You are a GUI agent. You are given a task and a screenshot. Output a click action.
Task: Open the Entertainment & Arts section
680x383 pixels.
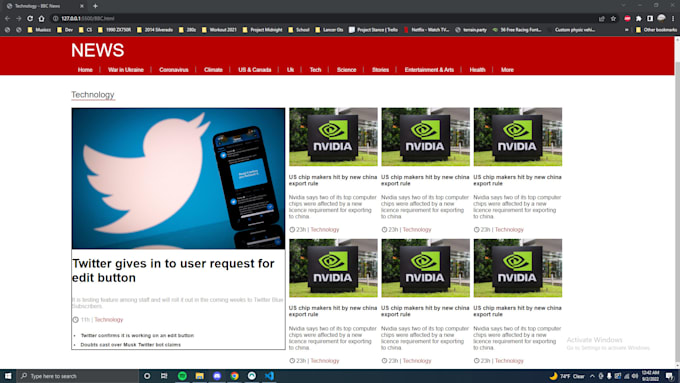point(429,70)
